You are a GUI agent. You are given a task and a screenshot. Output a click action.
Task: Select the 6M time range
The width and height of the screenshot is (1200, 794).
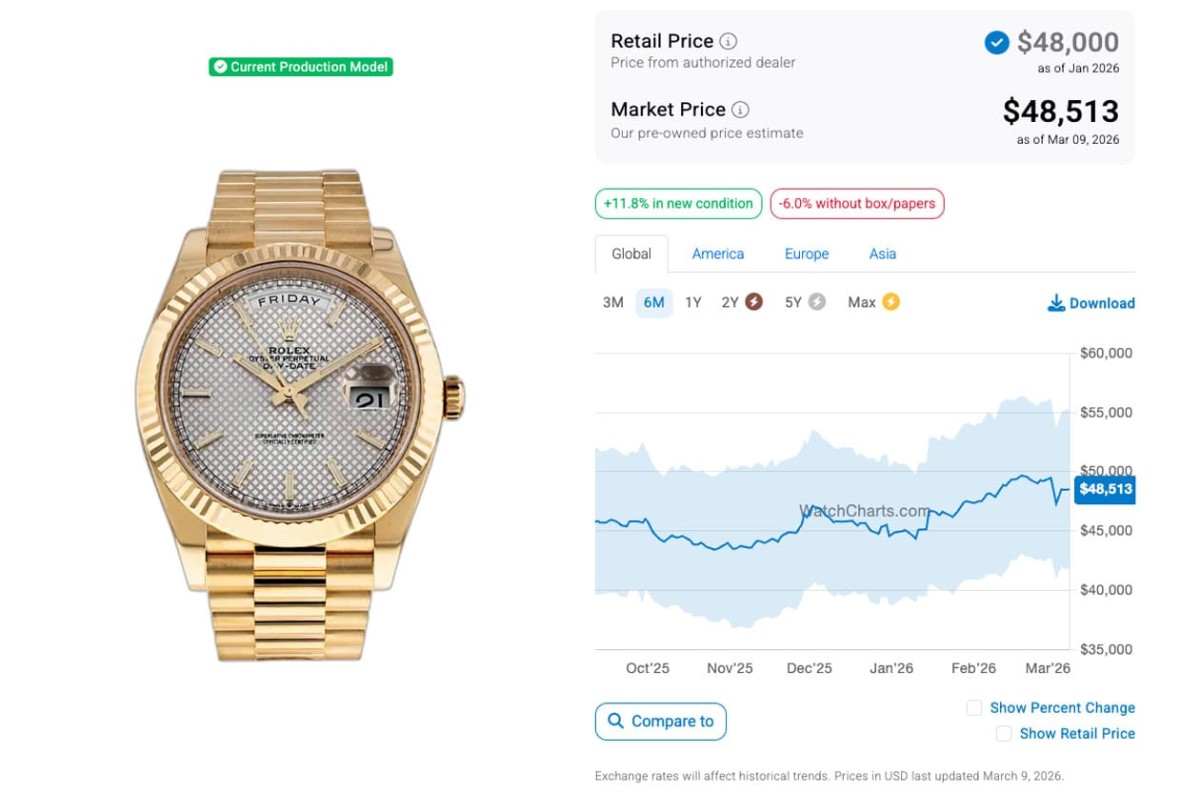coord(654,302)
